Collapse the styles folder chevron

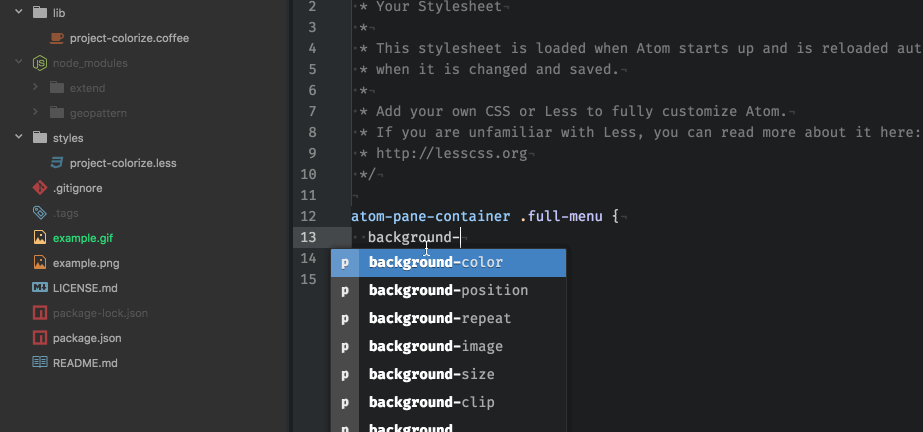click(x=18, y=138)
